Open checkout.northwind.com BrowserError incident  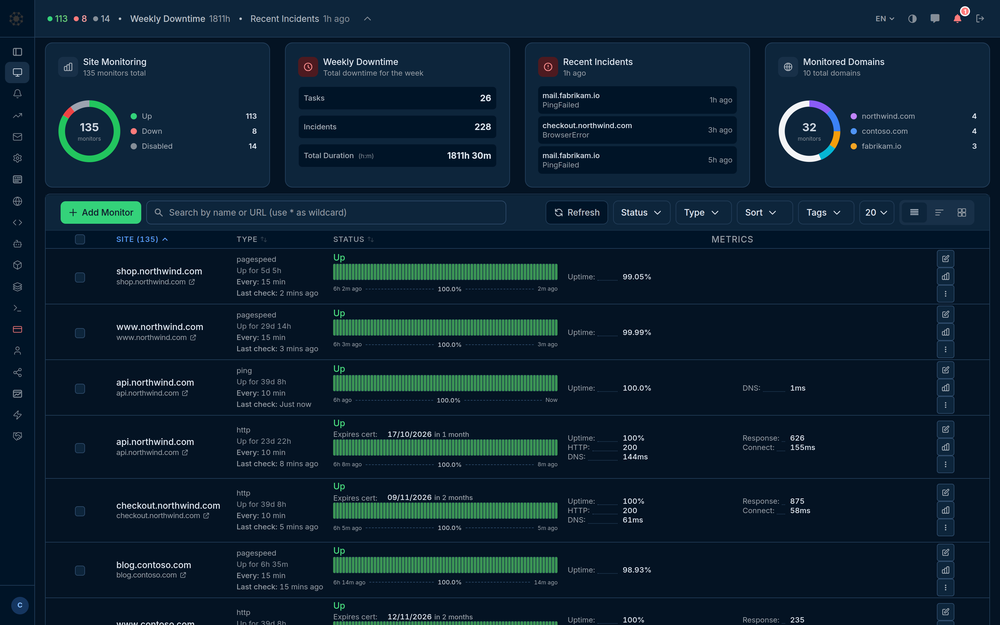coord(637,130)
